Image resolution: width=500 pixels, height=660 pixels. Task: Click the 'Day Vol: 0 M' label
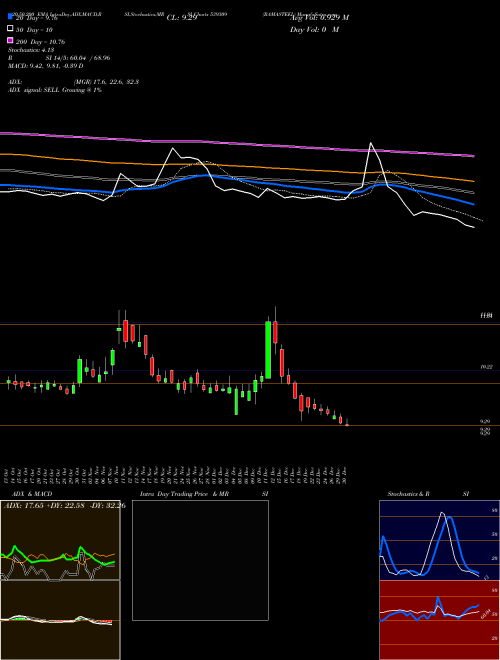314,29
